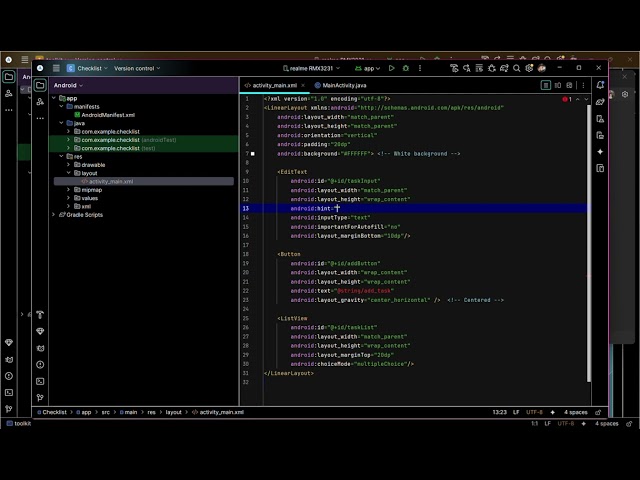This screenshot has height=480, width=640.
Task: Run the app with play button
Action: click(391, 68)
